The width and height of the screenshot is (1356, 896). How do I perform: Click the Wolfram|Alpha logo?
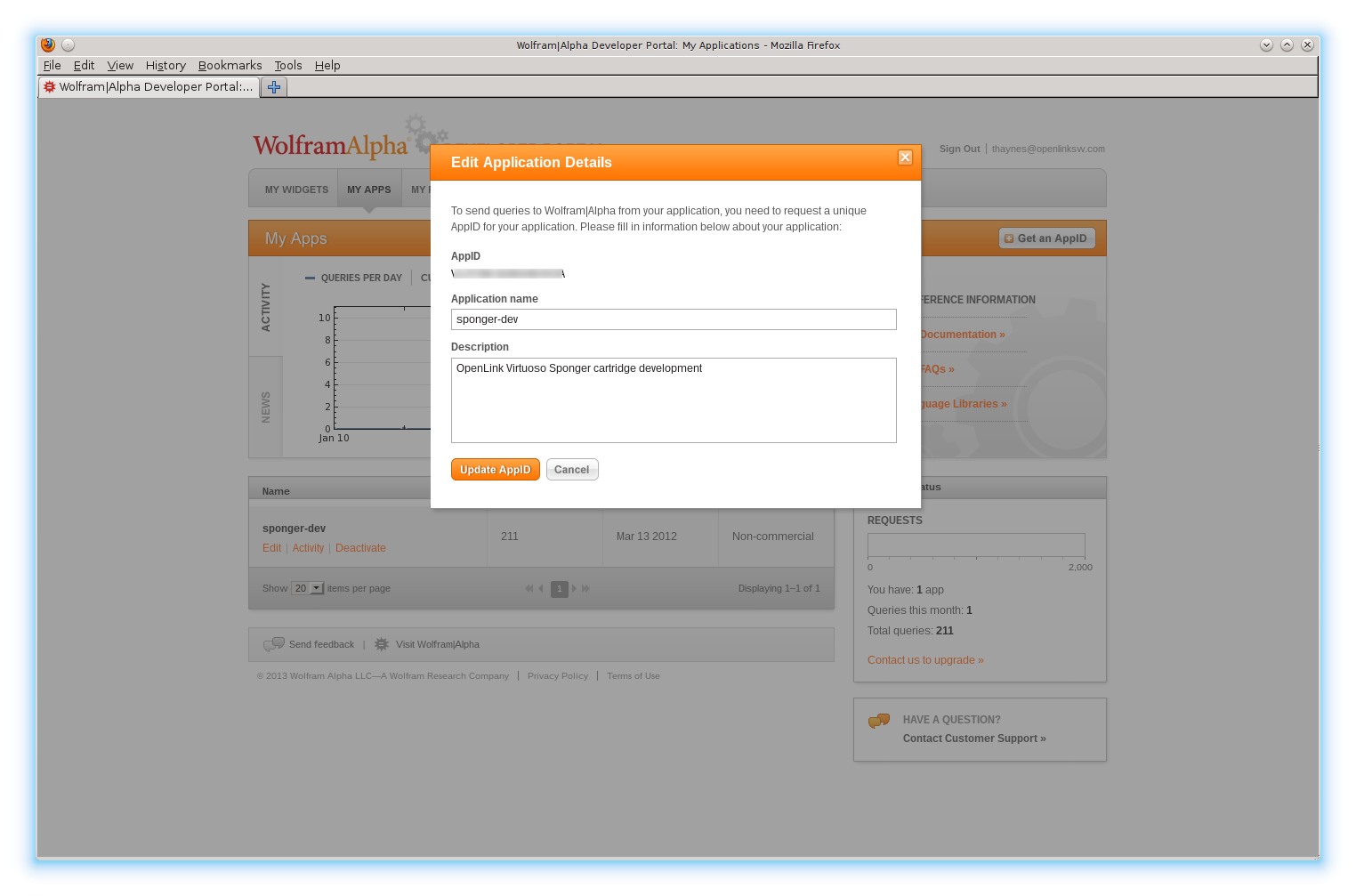tap(330, 145)
